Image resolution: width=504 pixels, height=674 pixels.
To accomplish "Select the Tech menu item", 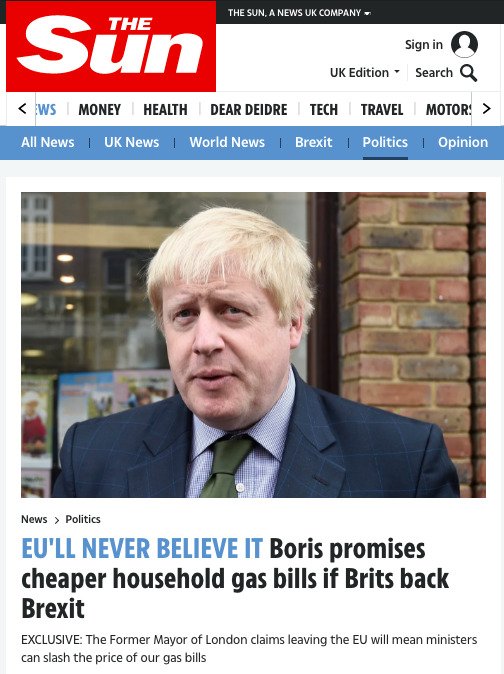I will point(324,110).
